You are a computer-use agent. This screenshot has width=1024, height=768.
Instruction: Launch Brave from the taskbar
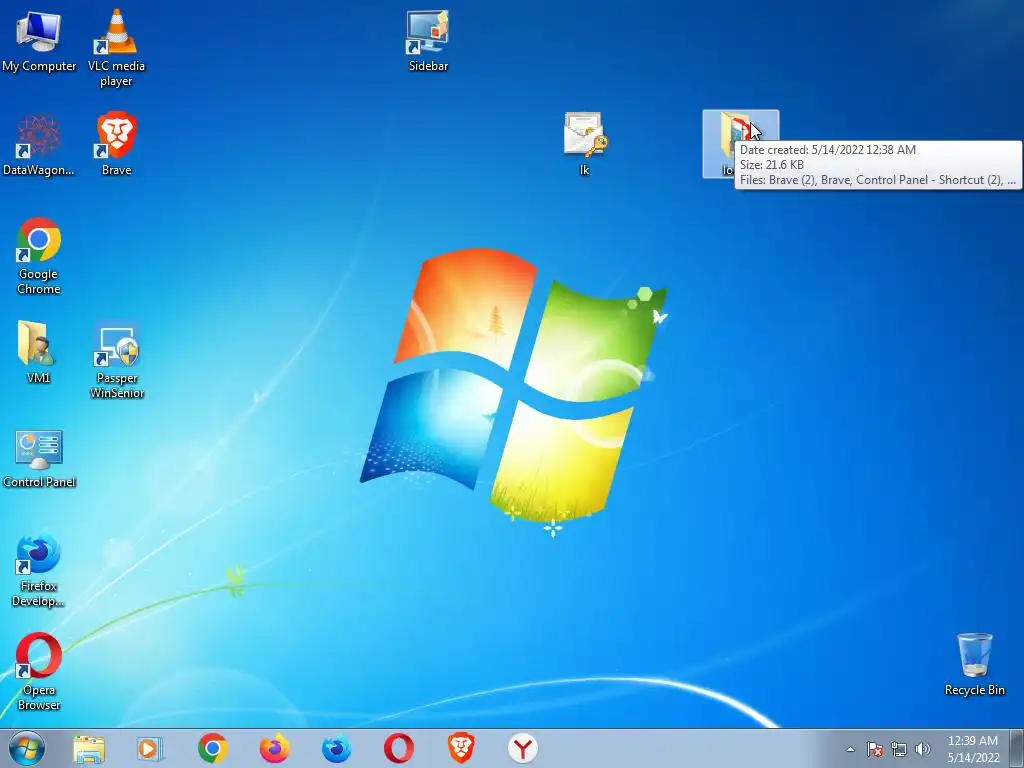pos(460,748)
